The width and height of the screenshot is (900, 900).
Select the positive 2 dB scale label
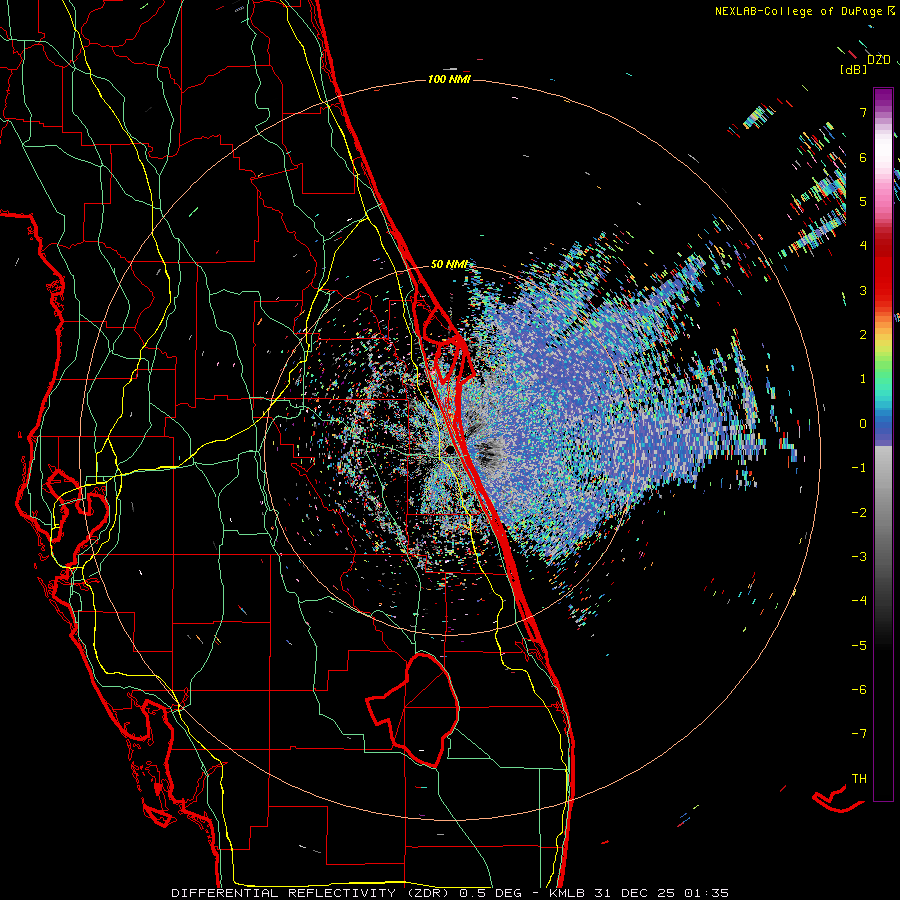coord(863,335)
